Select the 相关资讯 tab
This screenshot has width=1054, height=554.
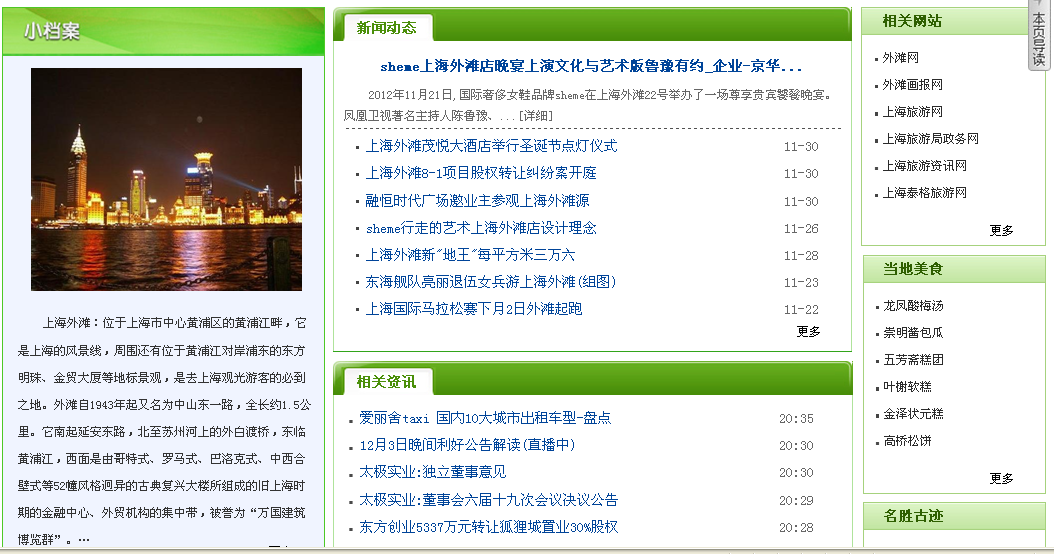point(387,381)
